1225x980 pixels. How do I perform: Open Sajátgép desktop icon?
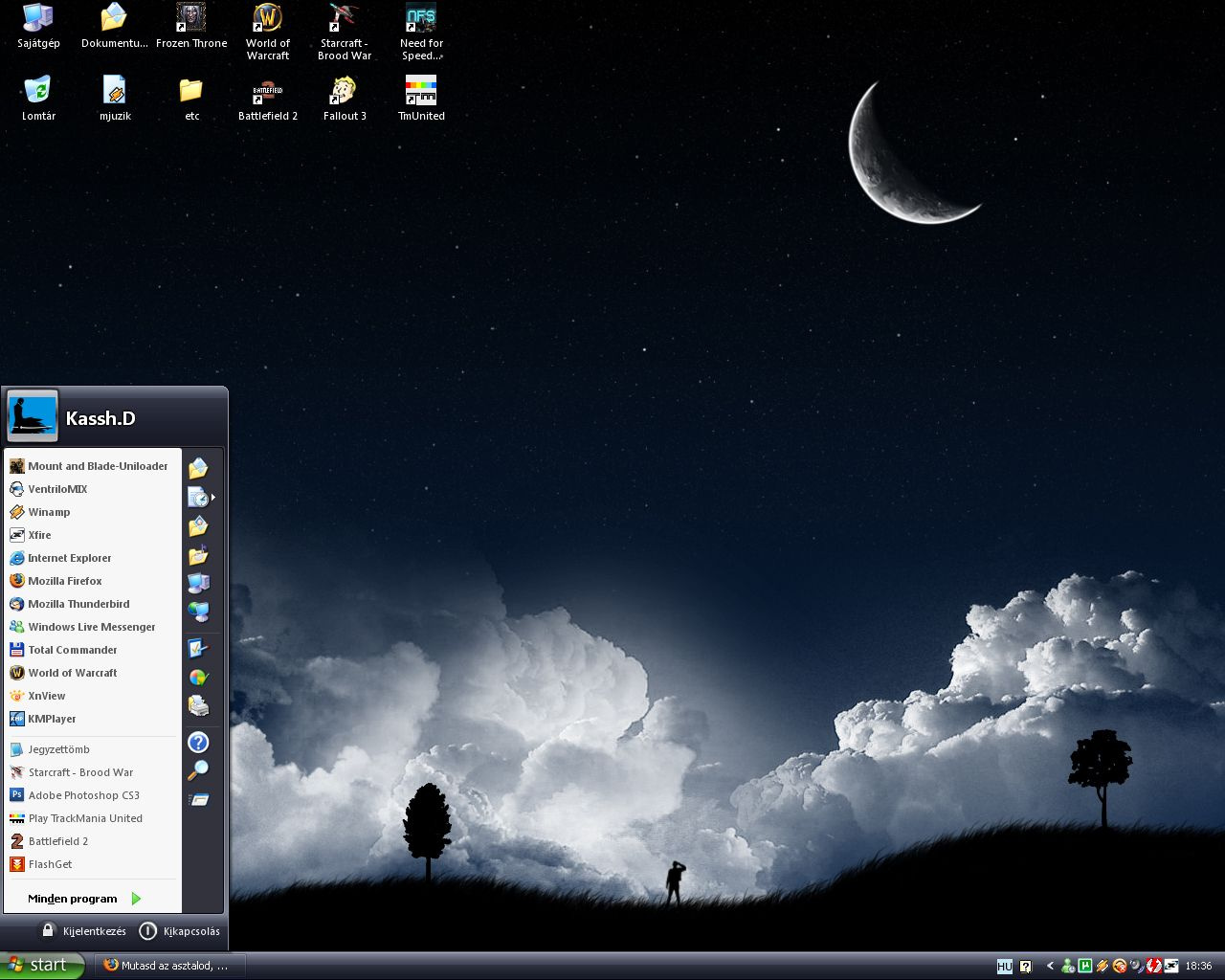(38, 27)
